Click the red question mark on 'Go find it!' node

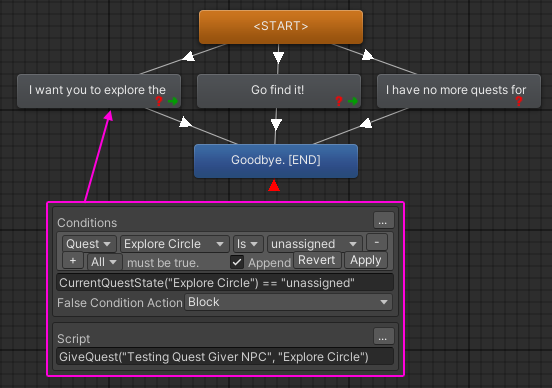[339, 101]
